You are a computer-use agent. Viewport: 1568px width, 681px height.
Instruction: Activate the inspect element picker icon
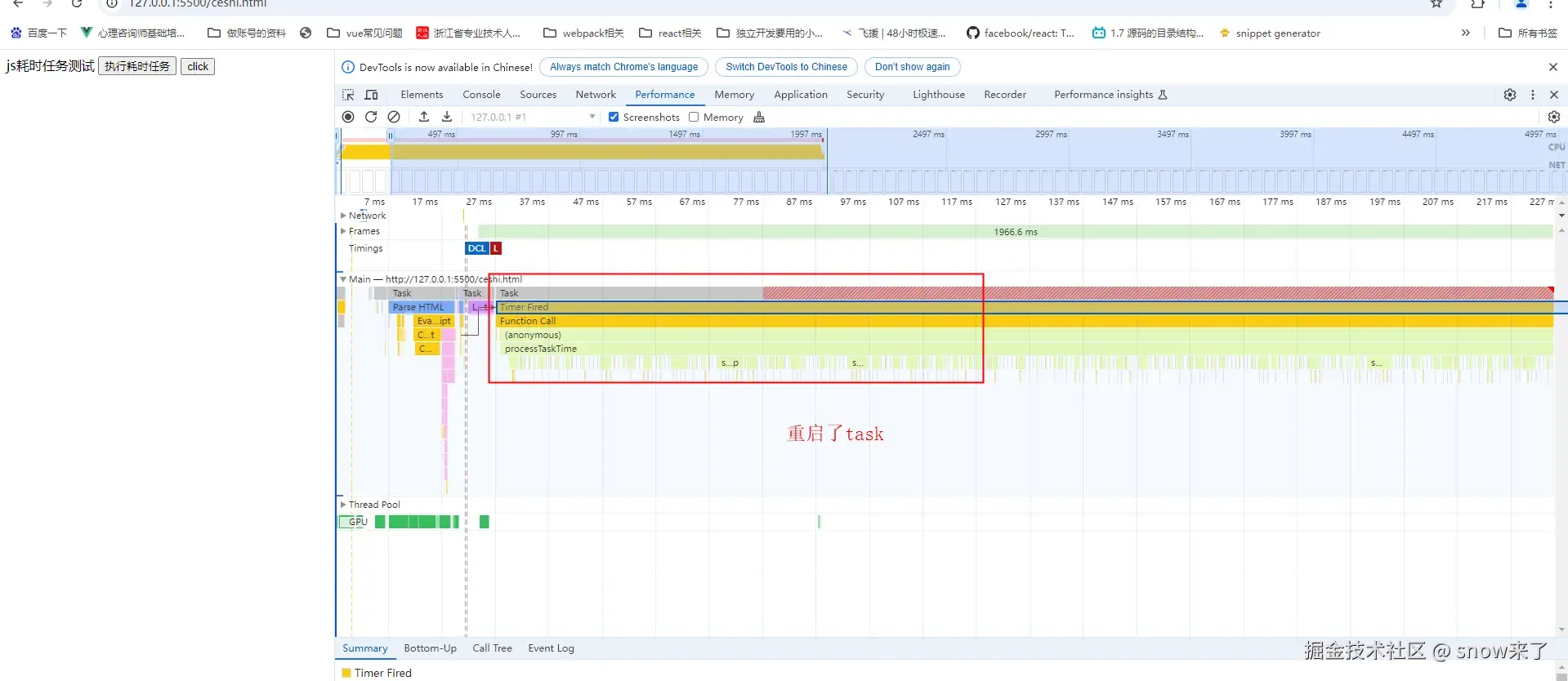(x=348, y=95)
